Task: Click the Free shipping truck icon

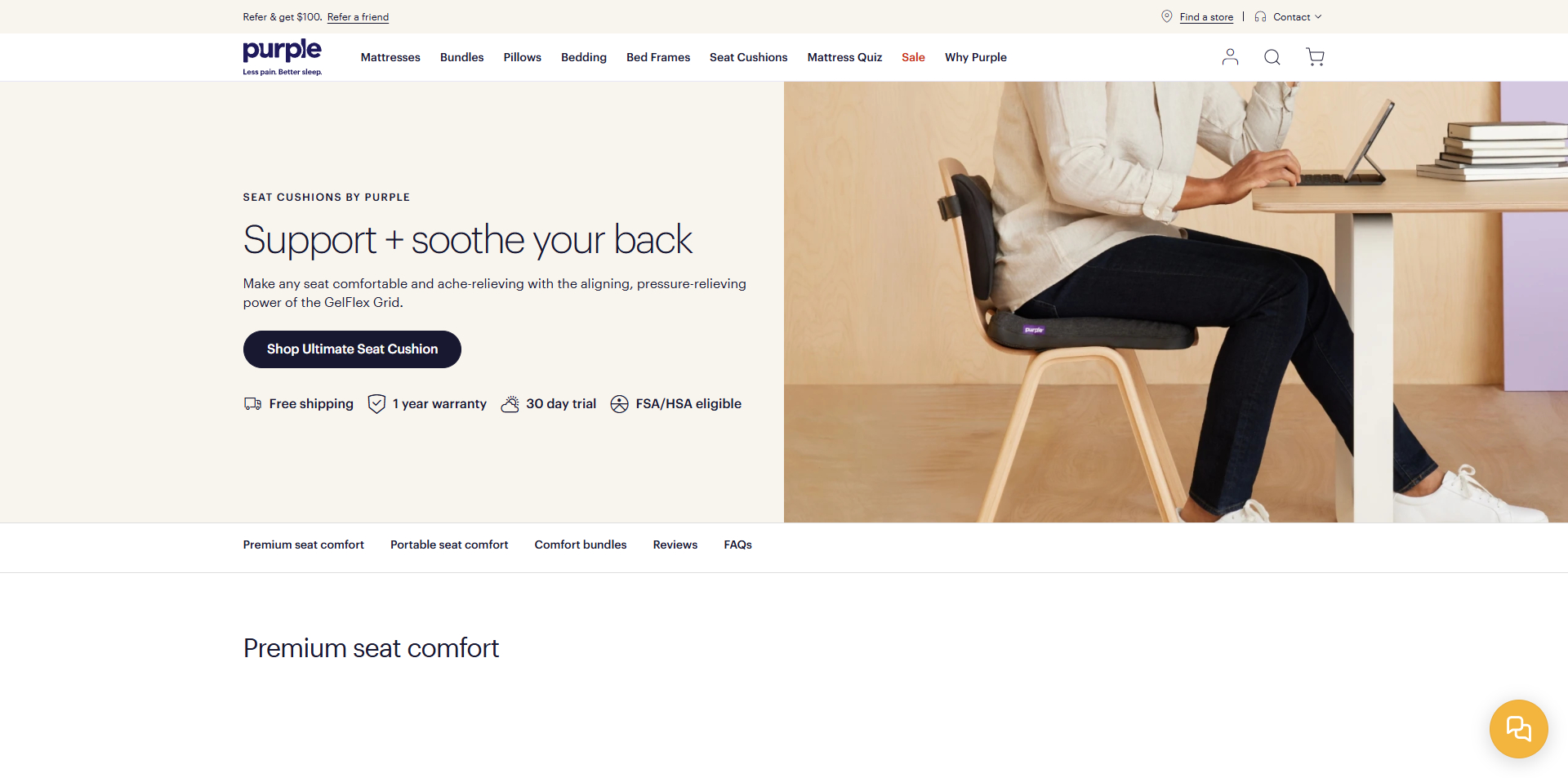Action: (x=252, y=404)
